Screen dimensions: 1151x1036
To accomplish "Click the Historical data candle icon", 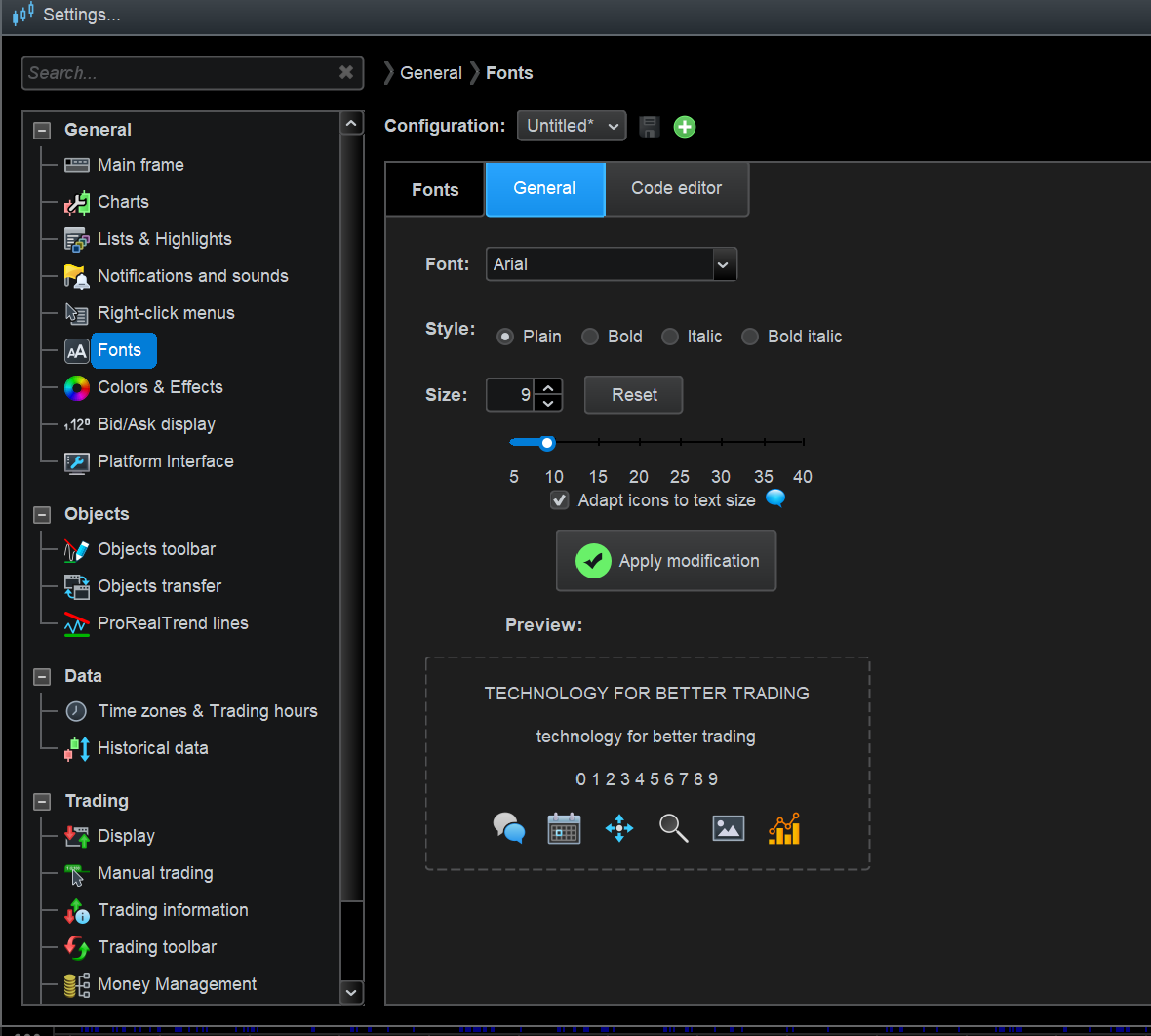I will pos(76,749).
